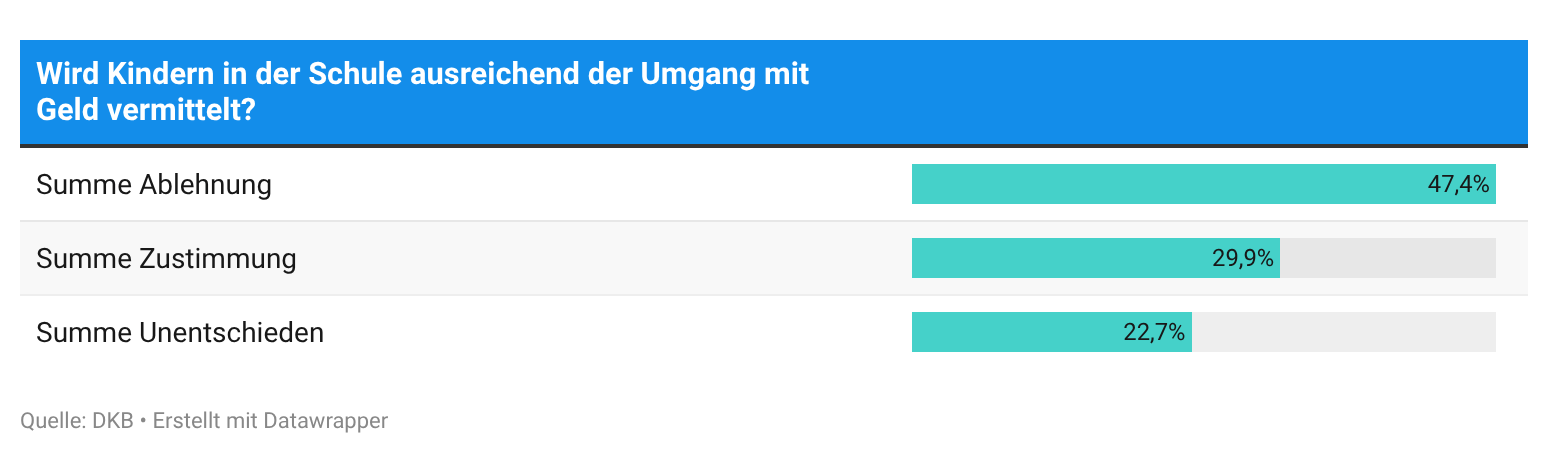Click the teal 22,7% Unentschieden bar
Viewport: 1548px width, 454px height.
point(1051,332)
